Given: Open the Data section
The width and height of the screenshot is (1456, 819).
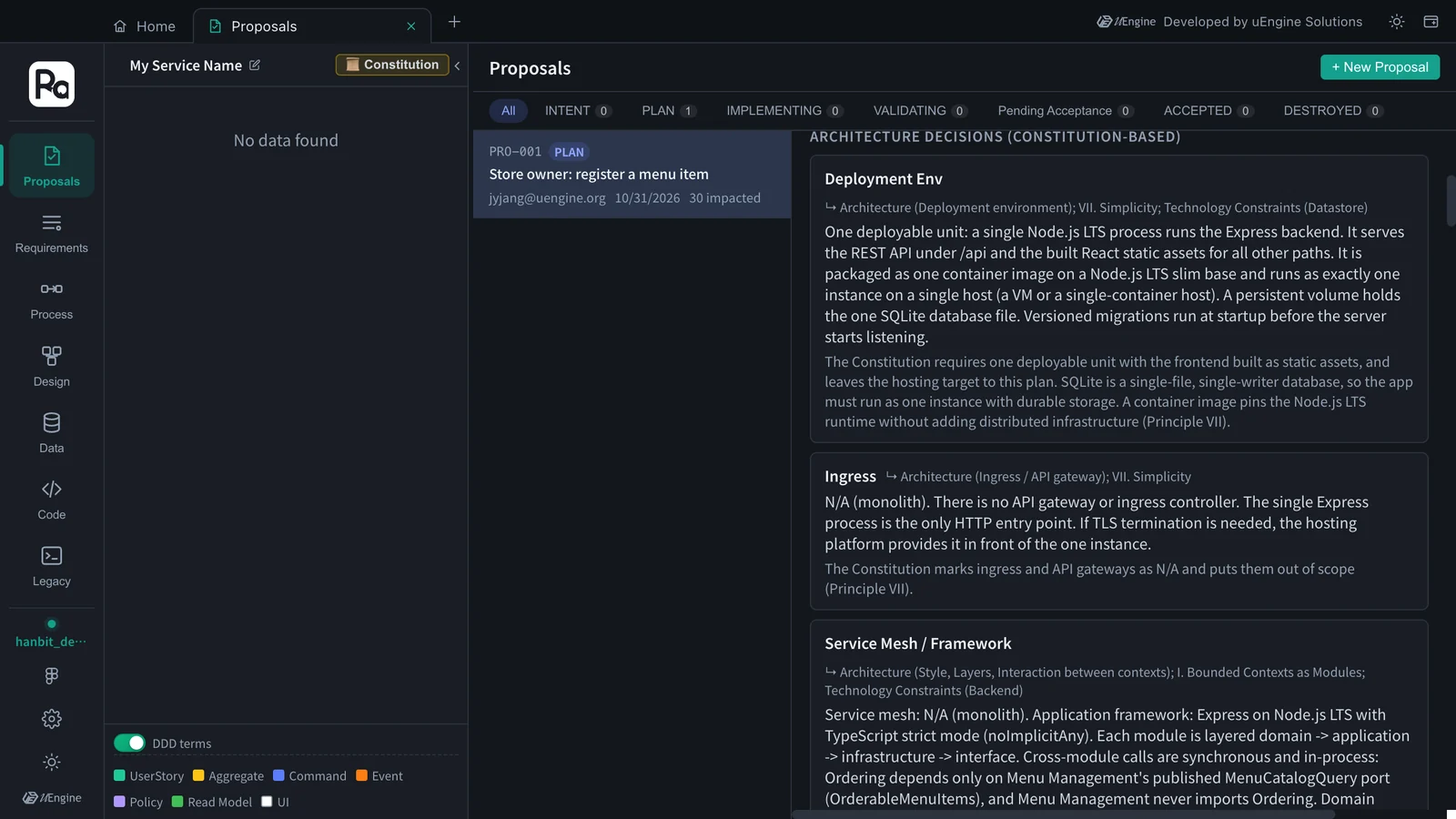Looking at the screenshot, I should (52, 433).
